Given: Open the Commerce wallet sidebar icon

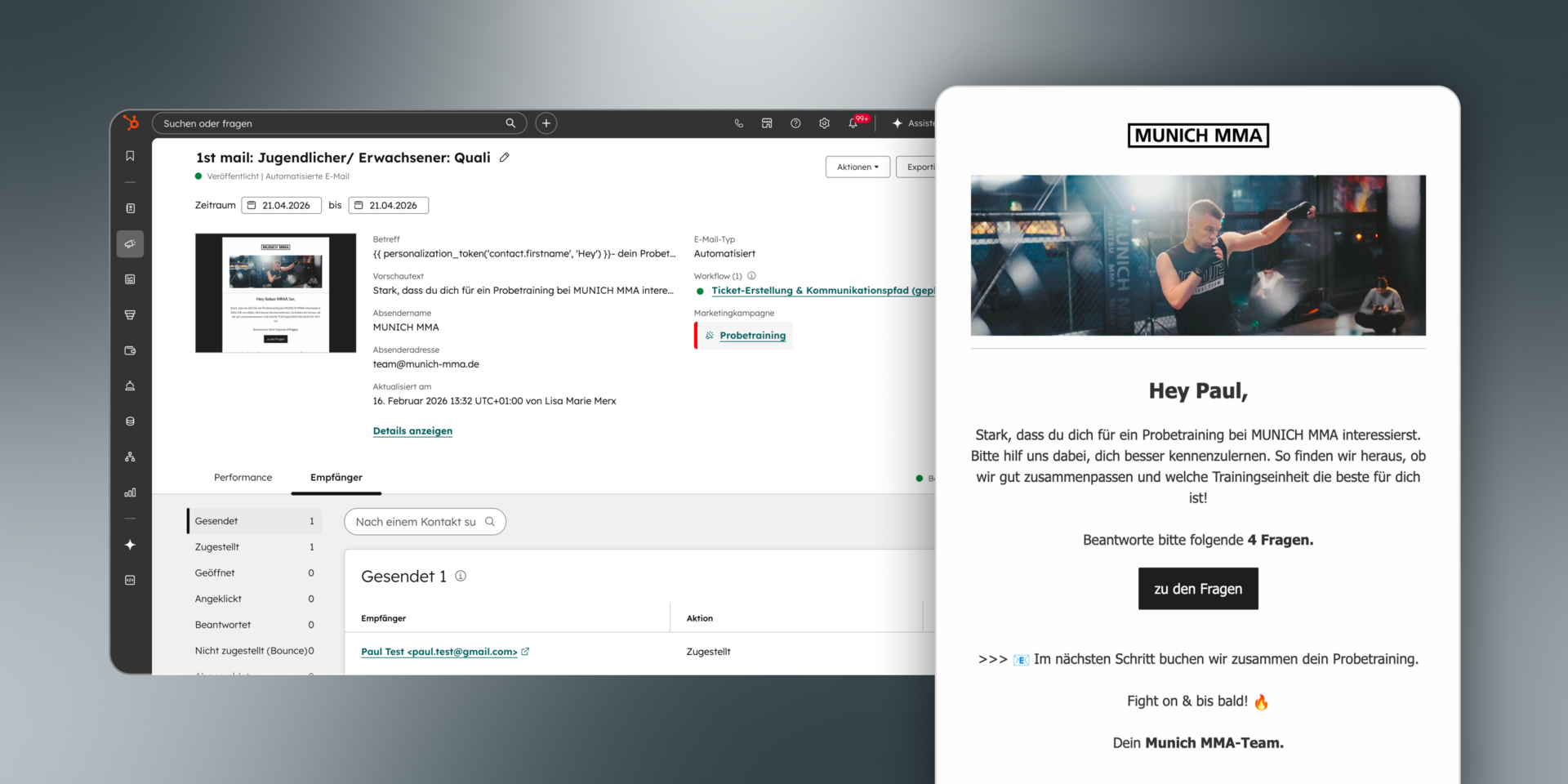Looking at the screenshot, I should (130, 350).
